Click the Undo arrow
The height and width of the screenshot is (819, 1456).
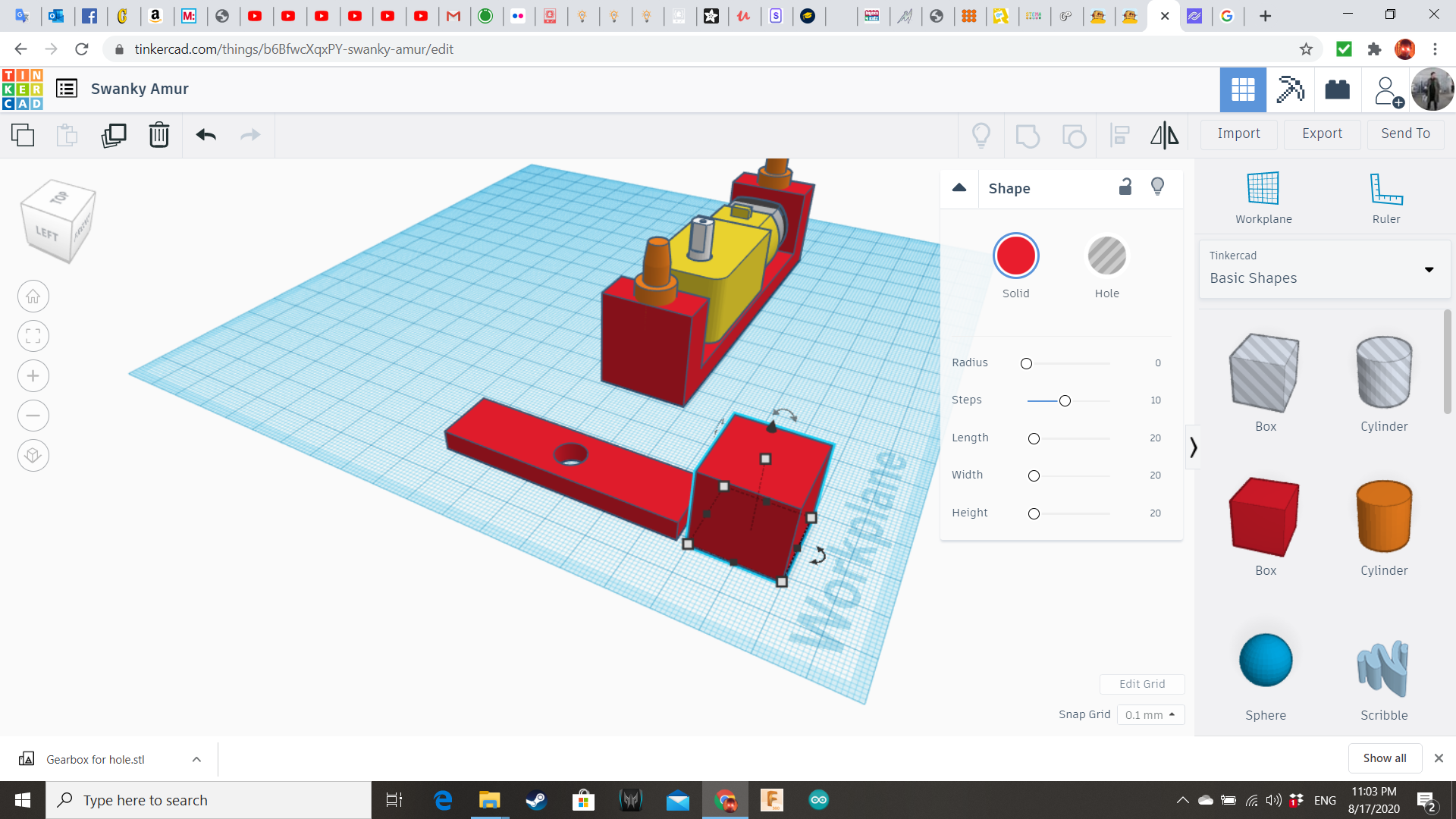[206, 135]
